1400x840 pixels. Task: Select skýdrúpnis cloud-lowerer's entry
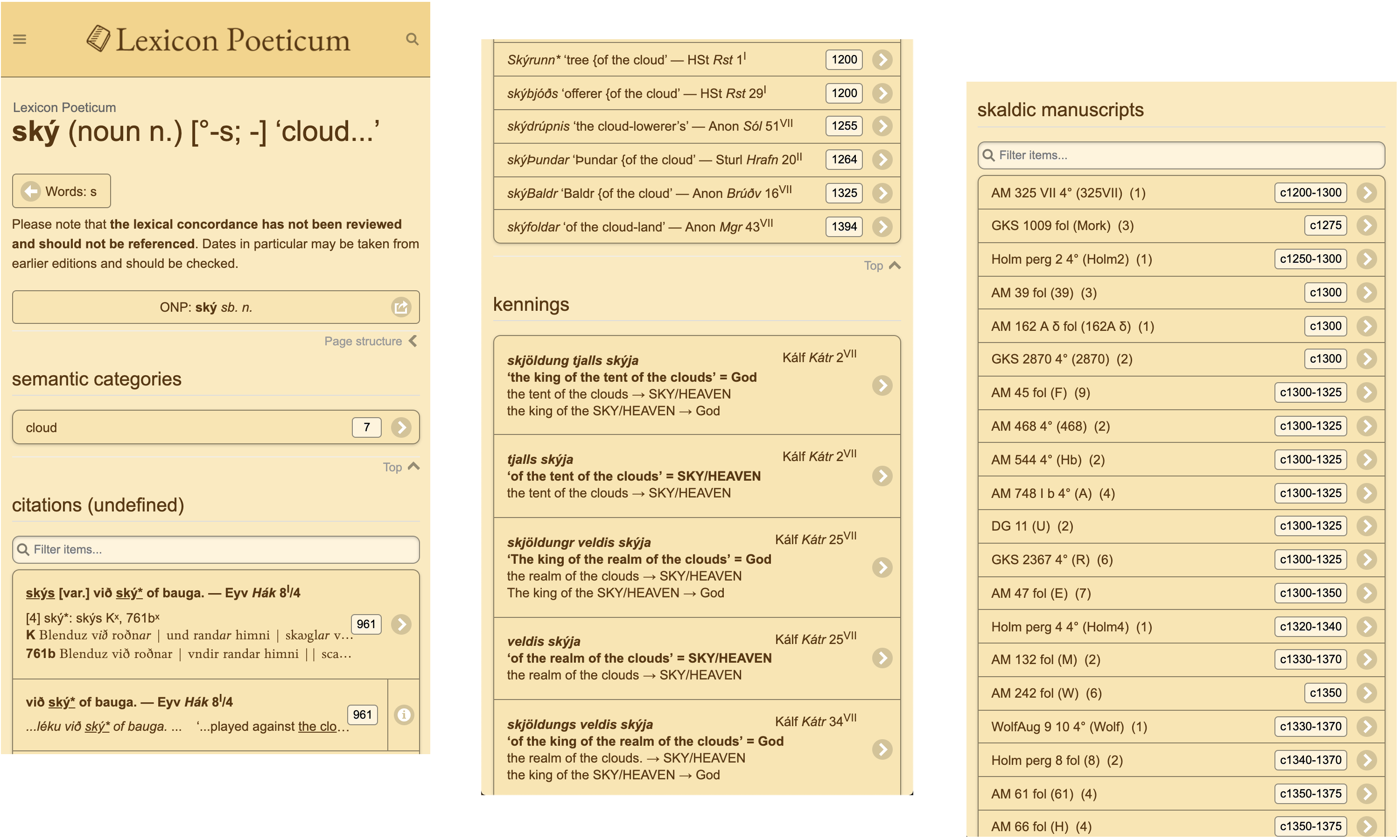(650, 126)
